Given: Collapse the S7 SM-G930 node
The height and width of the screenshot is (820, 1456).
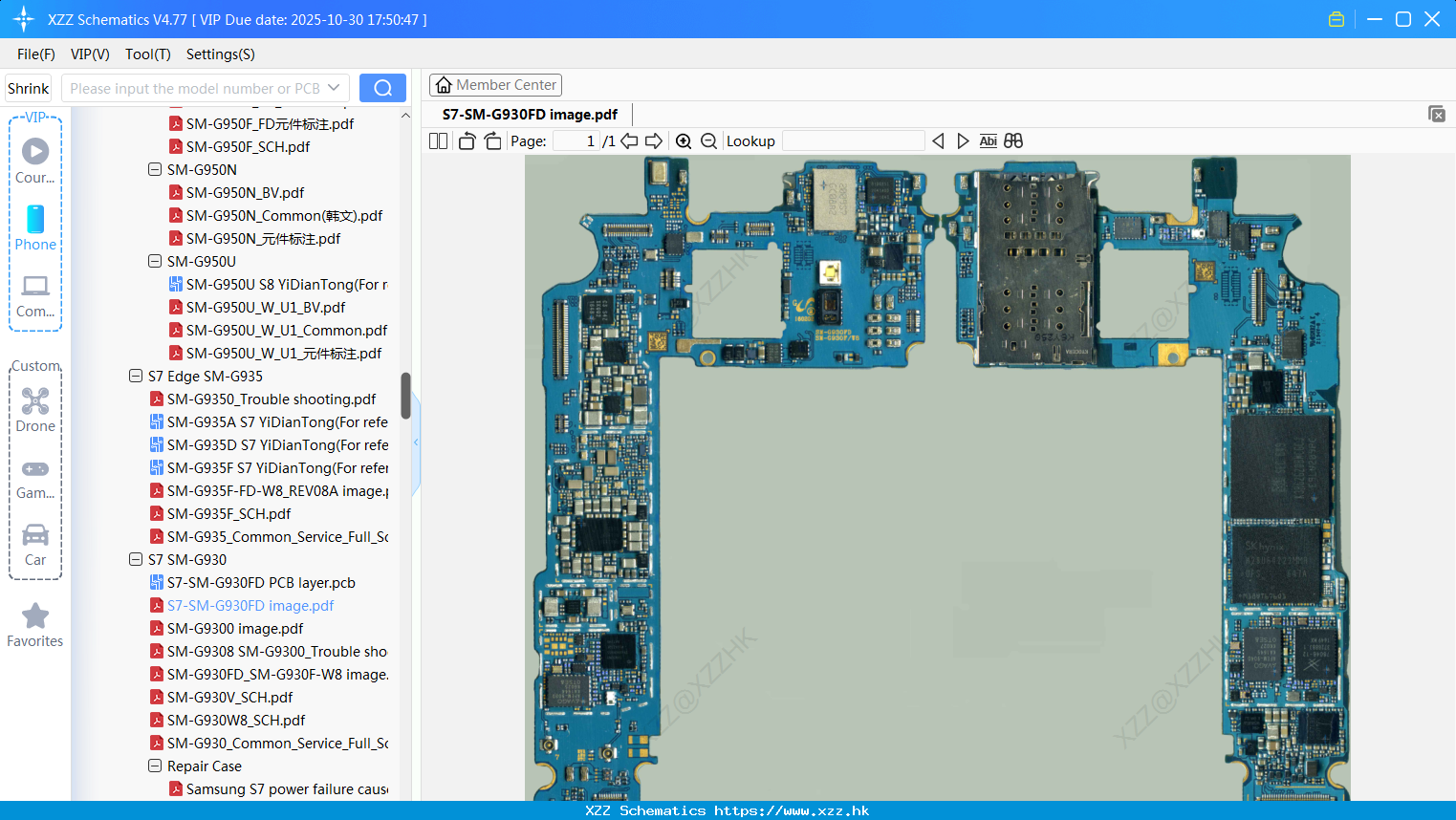Looking at the screenshot, I should click(x=136, y=559).
